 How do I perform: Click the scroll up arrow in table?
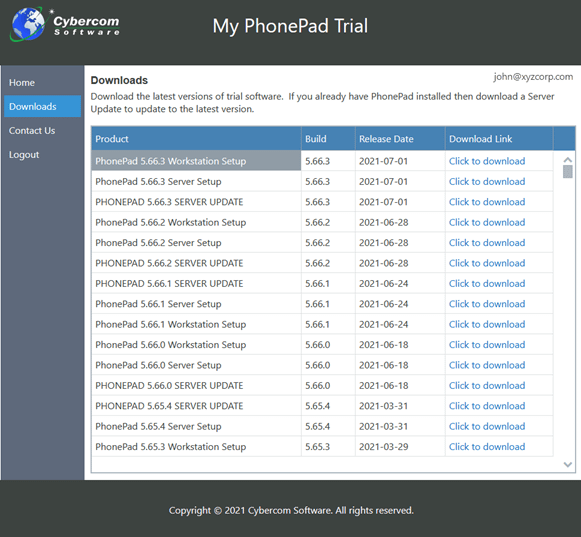pyautogui.click(x=568, y=160)
